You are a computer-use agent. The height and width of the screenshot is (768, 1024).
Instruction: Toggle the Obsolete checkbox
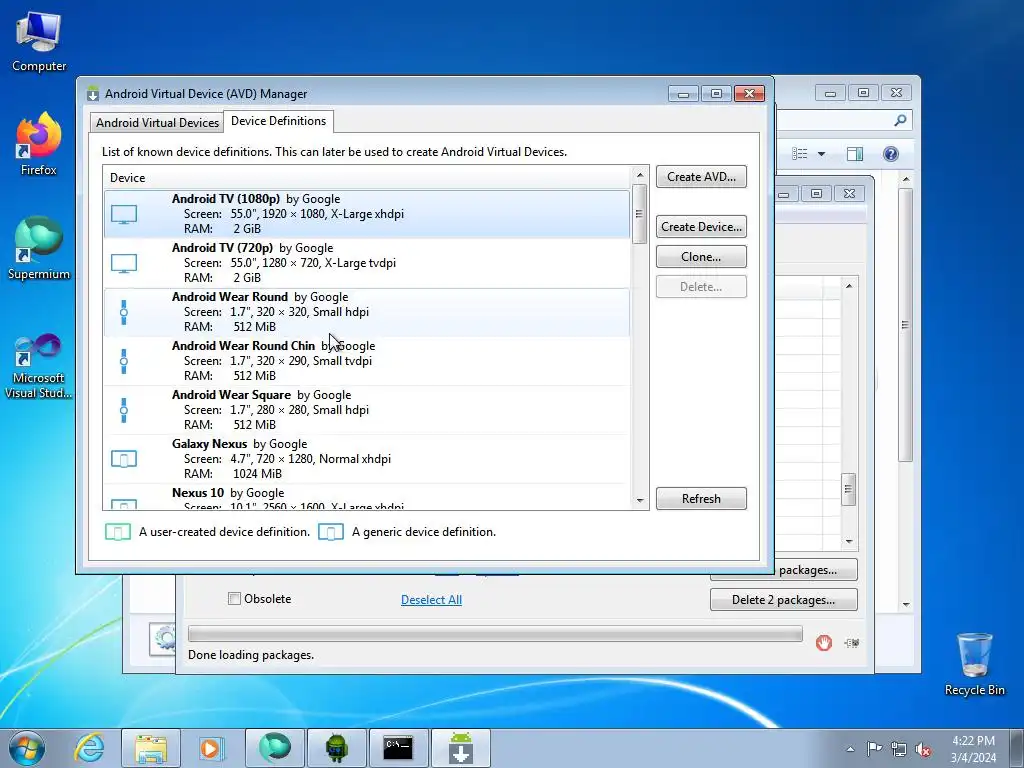point(234,598)
